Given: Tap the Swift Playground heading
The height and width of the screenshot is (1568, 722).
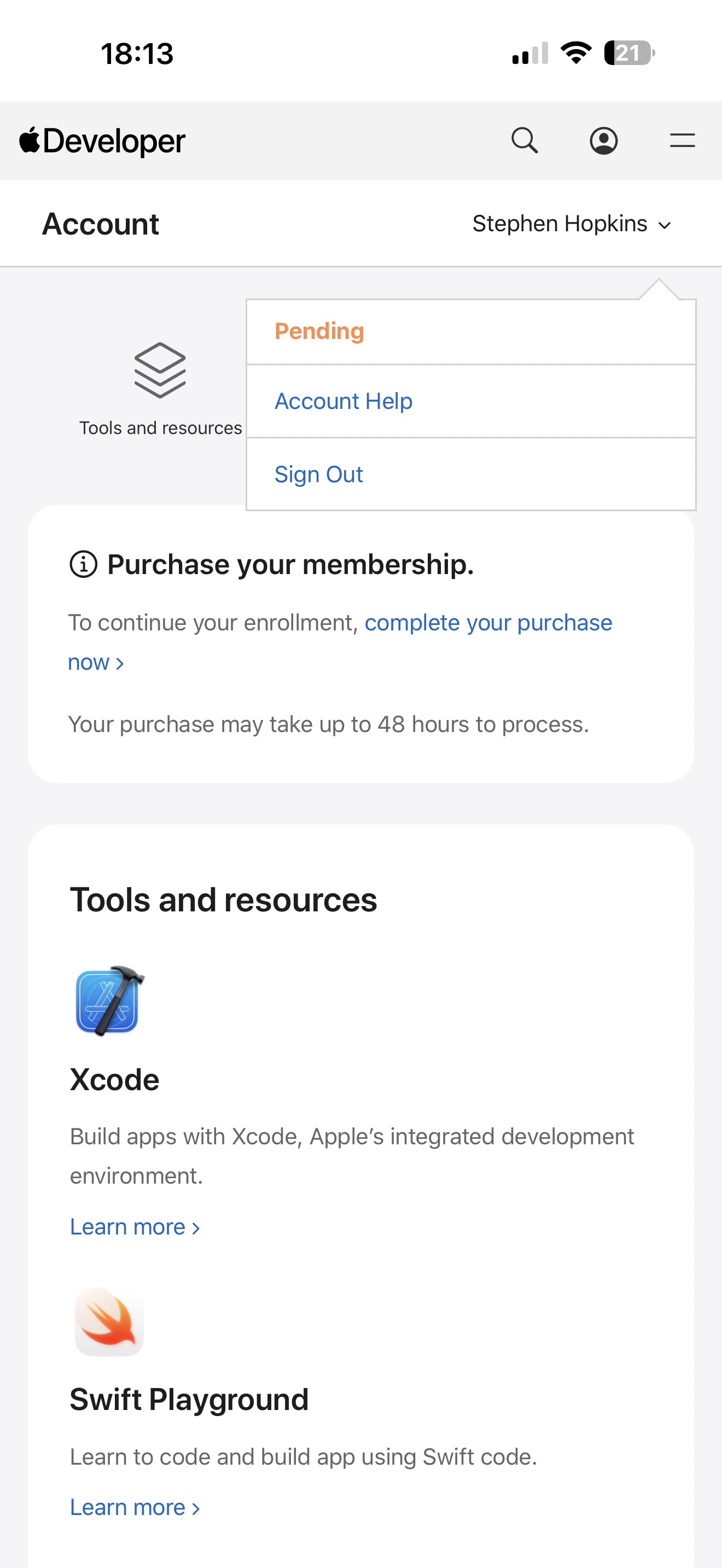Looking at the screenshot, I should [189, 1399].
